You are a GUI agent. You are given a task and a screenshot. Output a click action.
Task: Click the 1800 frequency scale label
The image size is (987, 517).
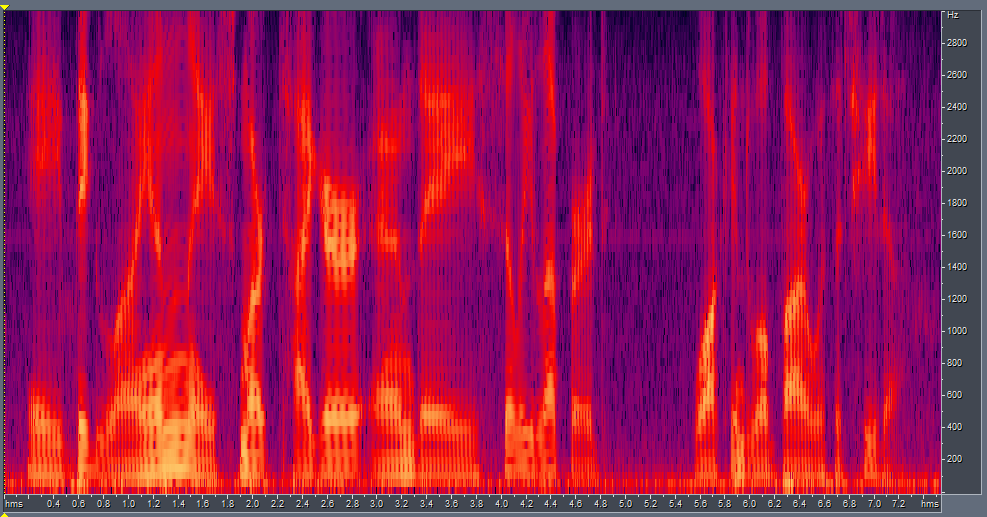956,203
